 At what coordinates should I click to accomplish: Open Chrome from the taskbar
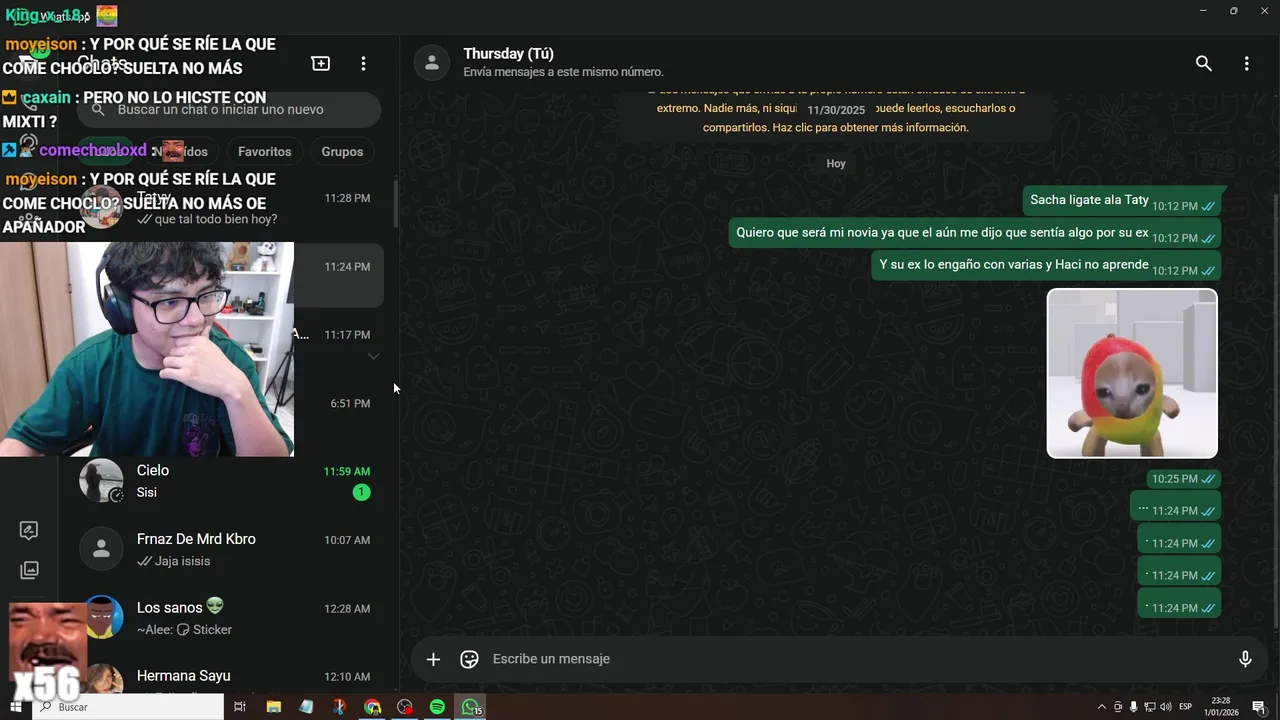[372, 707]
